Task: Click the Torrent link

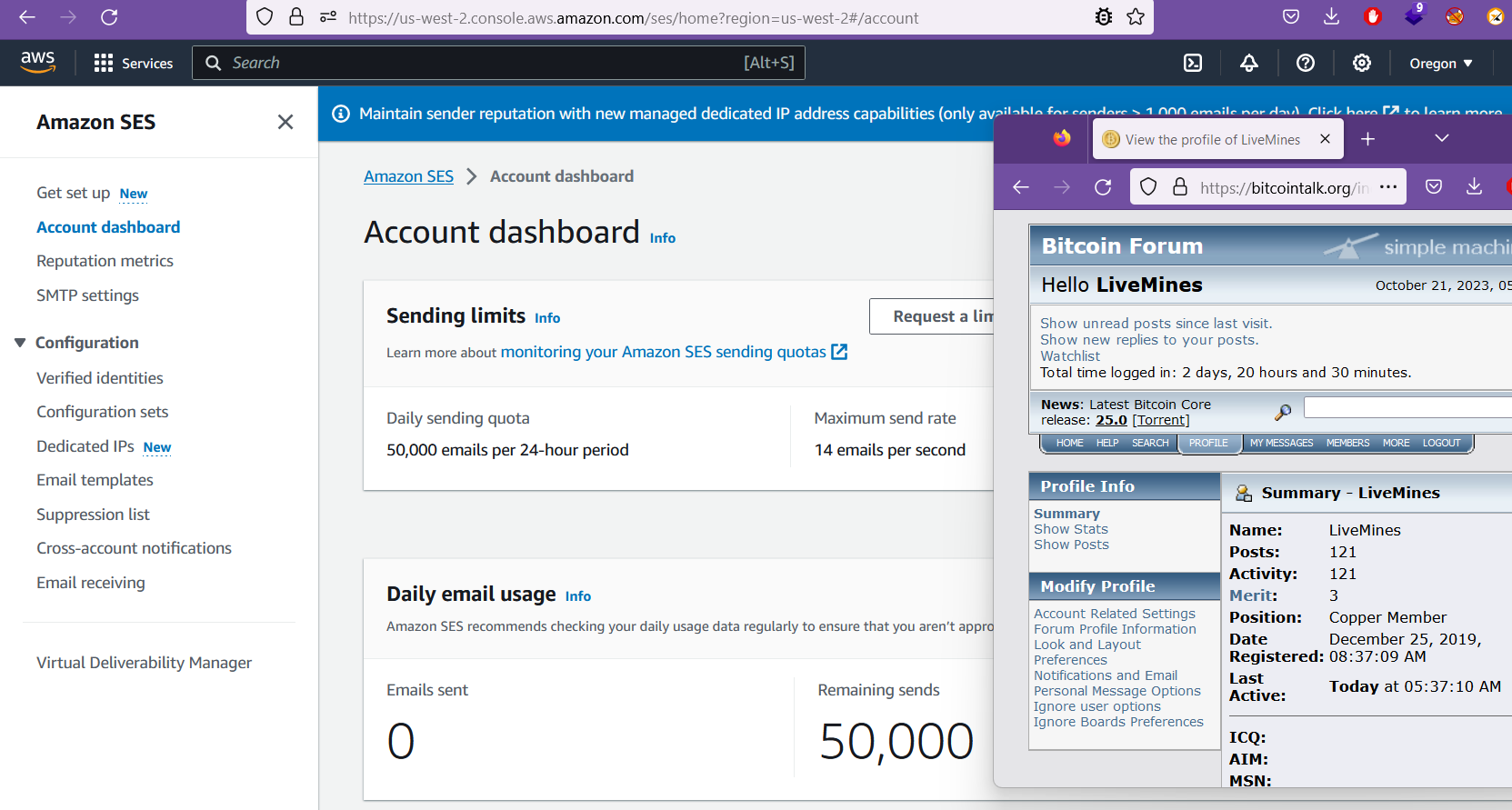Action: tap(1161, 420)
